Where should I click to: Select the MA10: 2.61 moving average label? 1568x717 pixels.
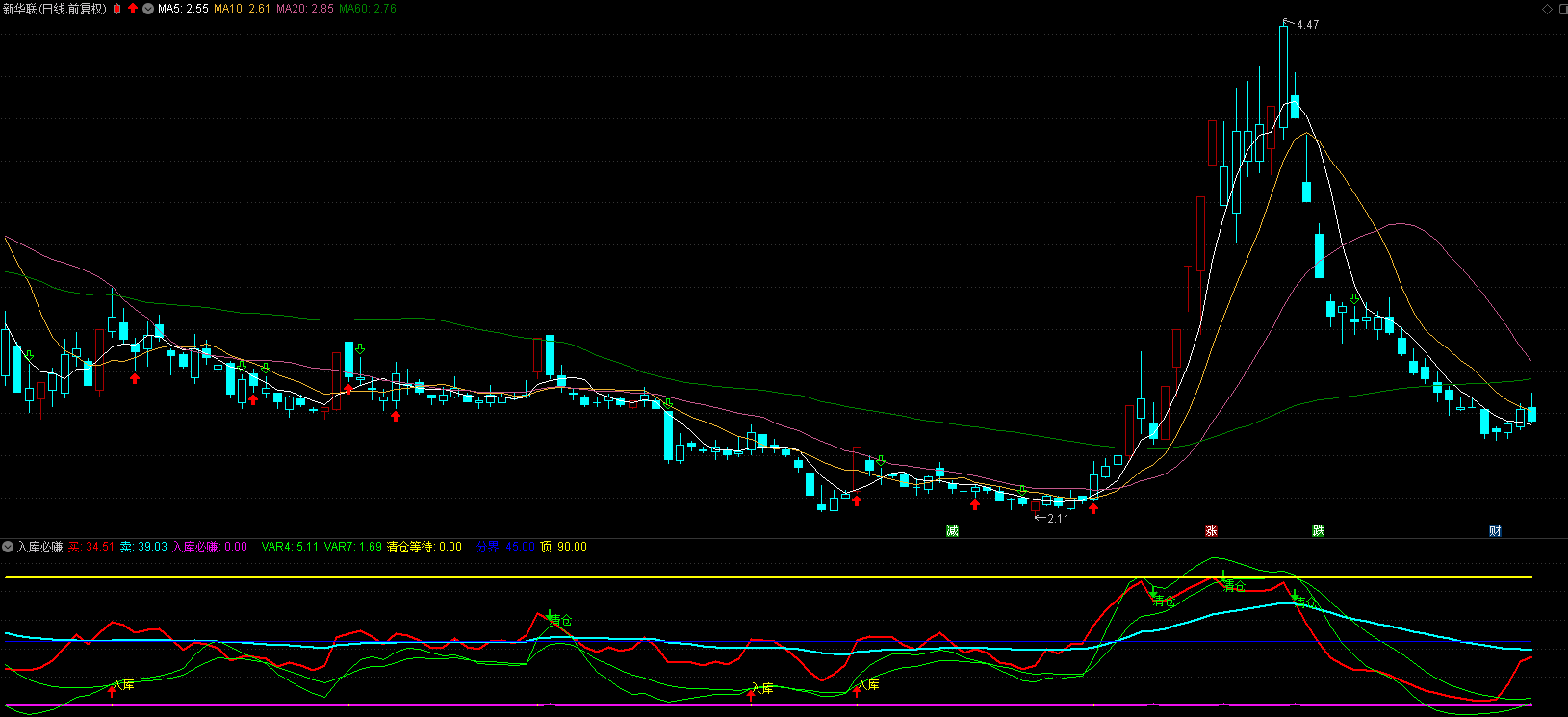click(242, 9)
